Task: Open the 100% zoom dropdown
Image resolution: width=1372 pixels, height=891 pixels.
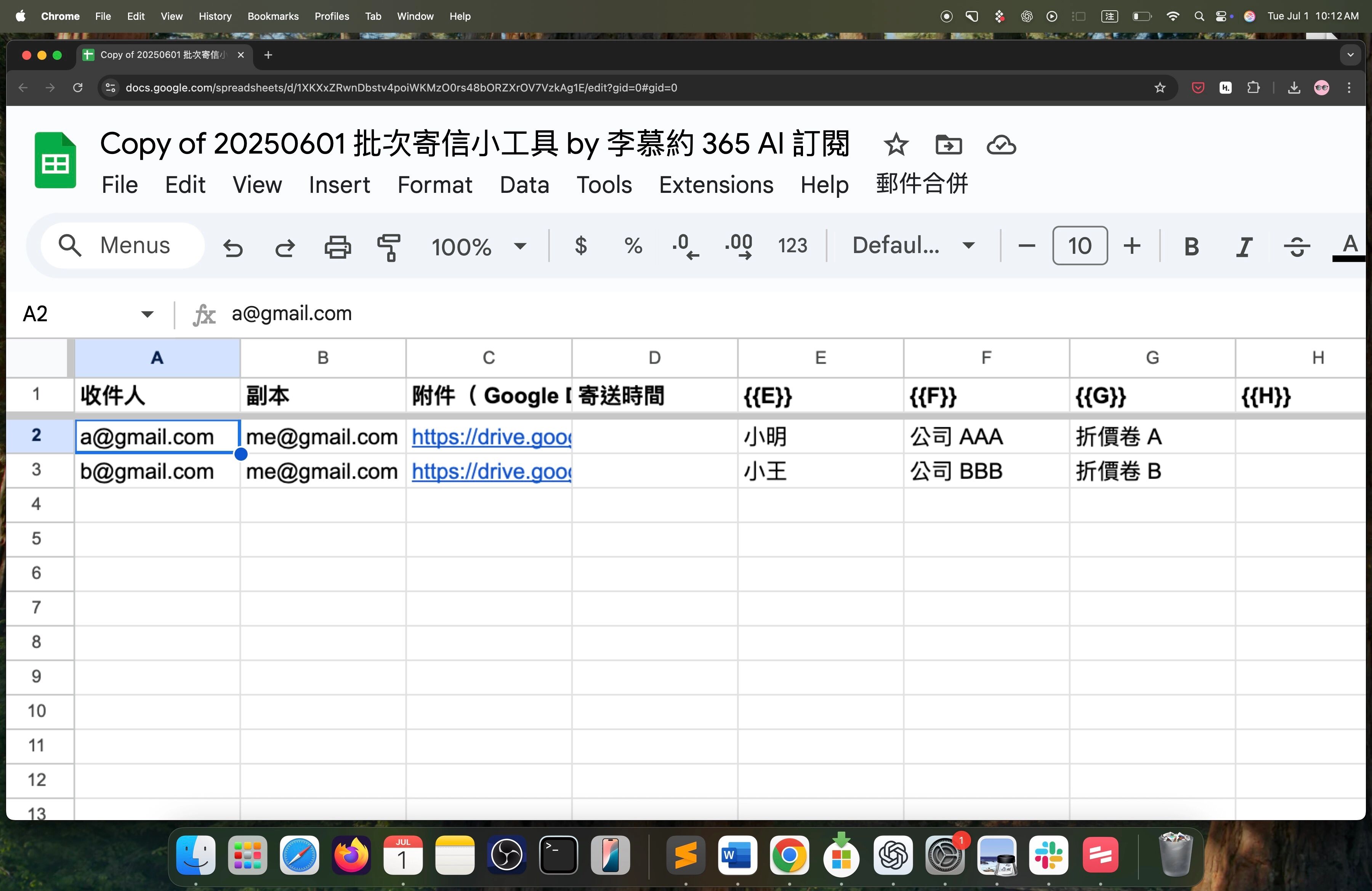Action: click(479, 246)
